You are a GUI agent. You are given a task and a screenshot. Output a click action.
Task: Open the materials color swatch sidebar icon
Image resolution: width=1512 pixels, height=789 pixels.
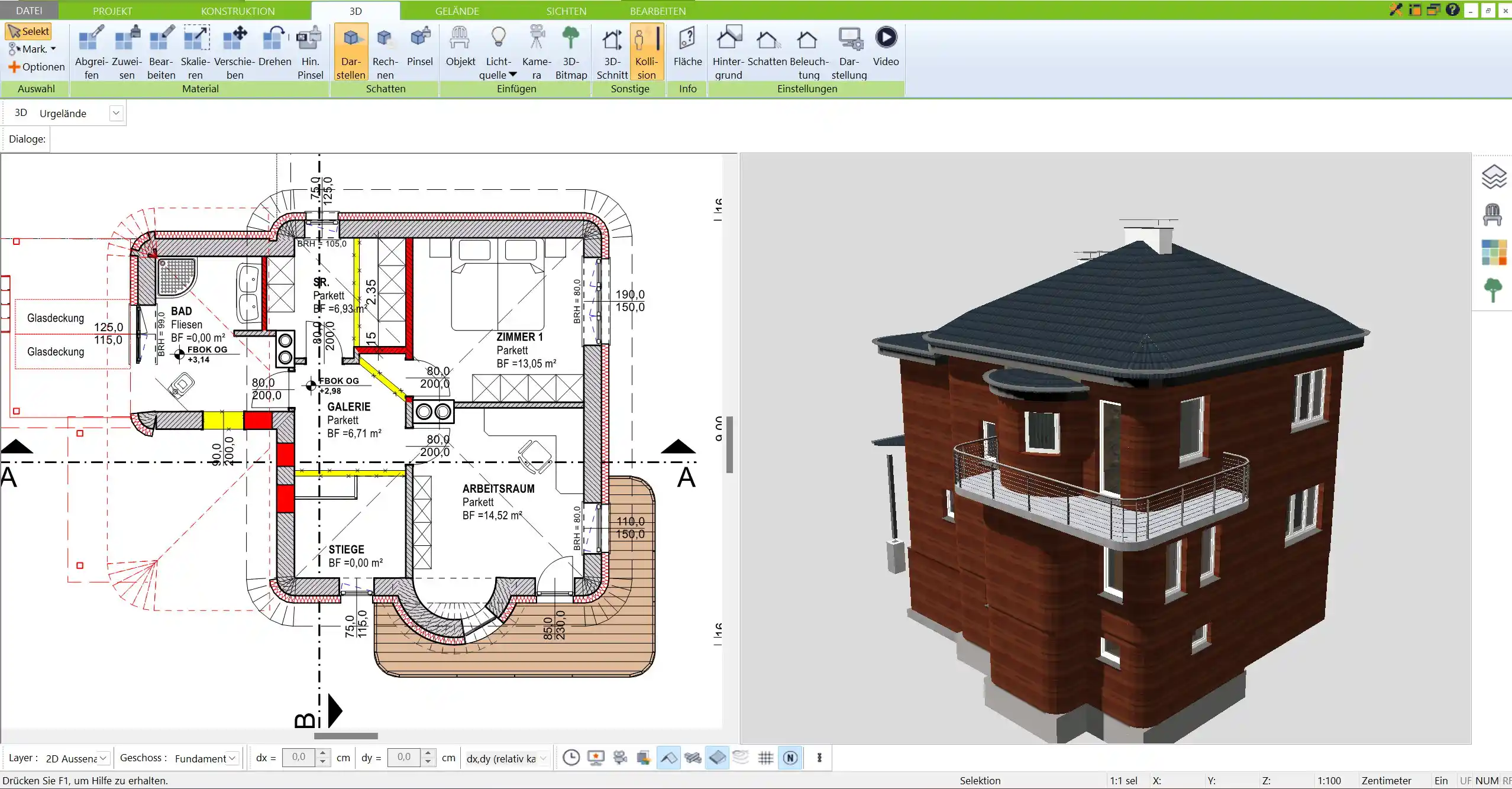click(x=1494, y=253)
